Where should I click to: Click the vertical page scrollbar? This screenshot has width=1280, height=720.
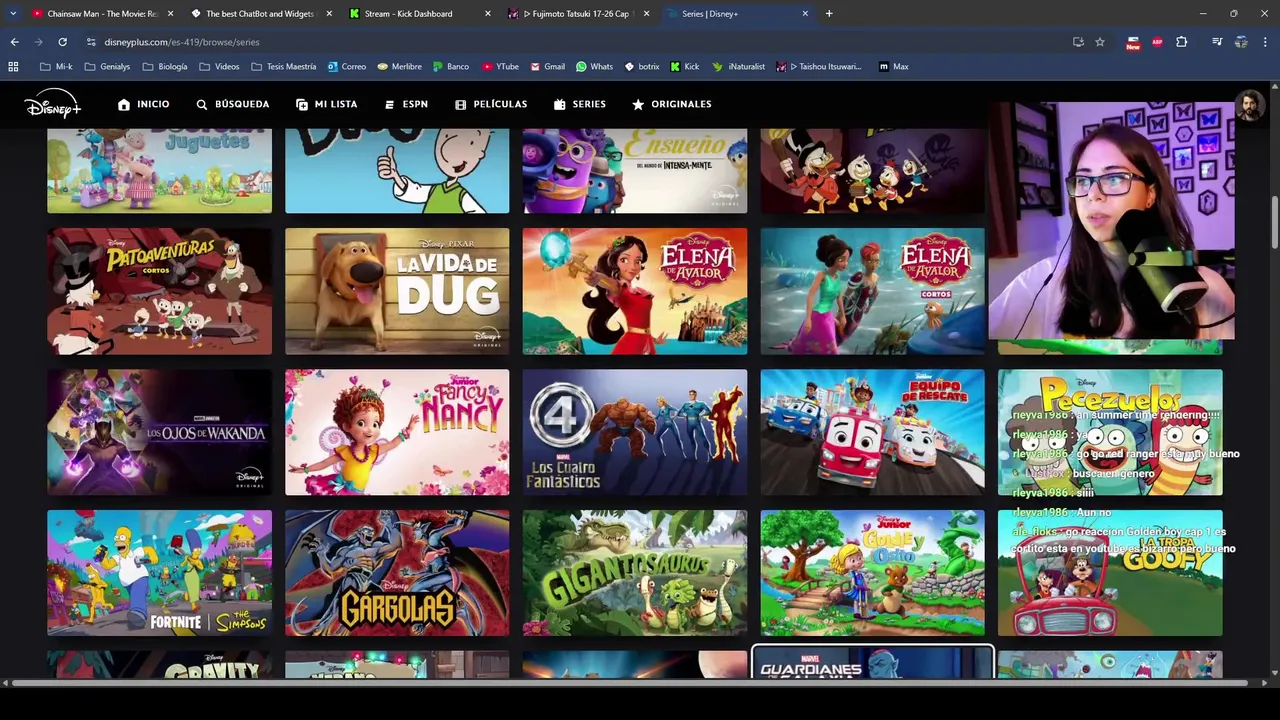tap(1274, 223)
